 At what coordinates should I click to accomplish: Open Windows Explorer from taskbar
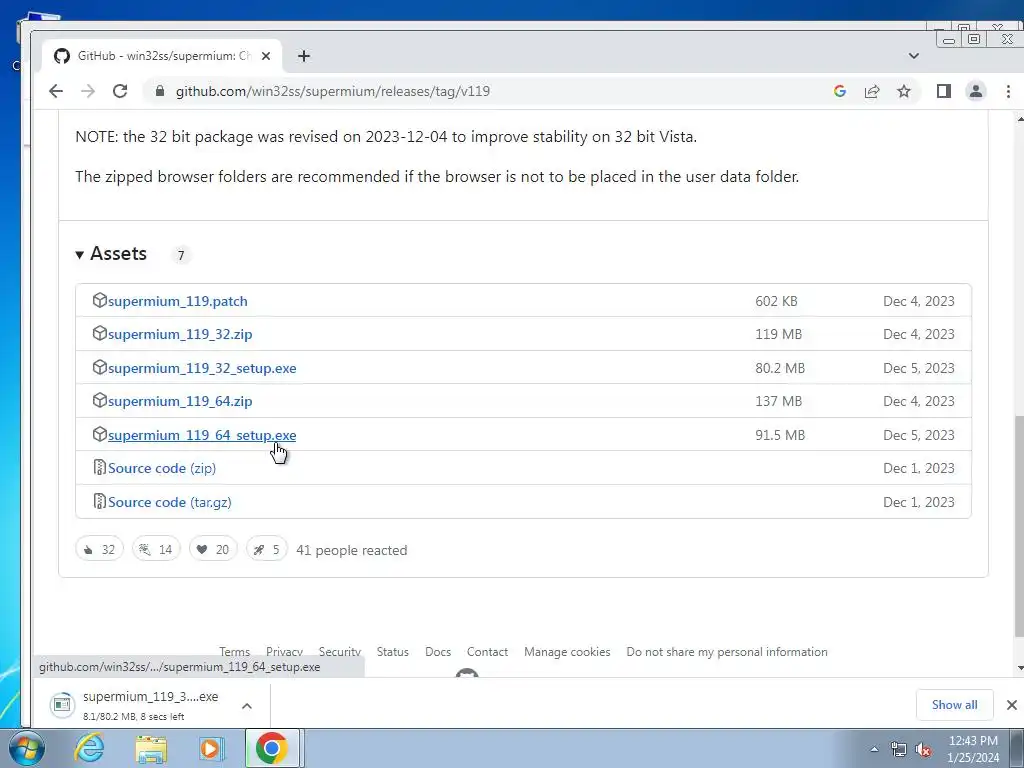coord(151,750)
